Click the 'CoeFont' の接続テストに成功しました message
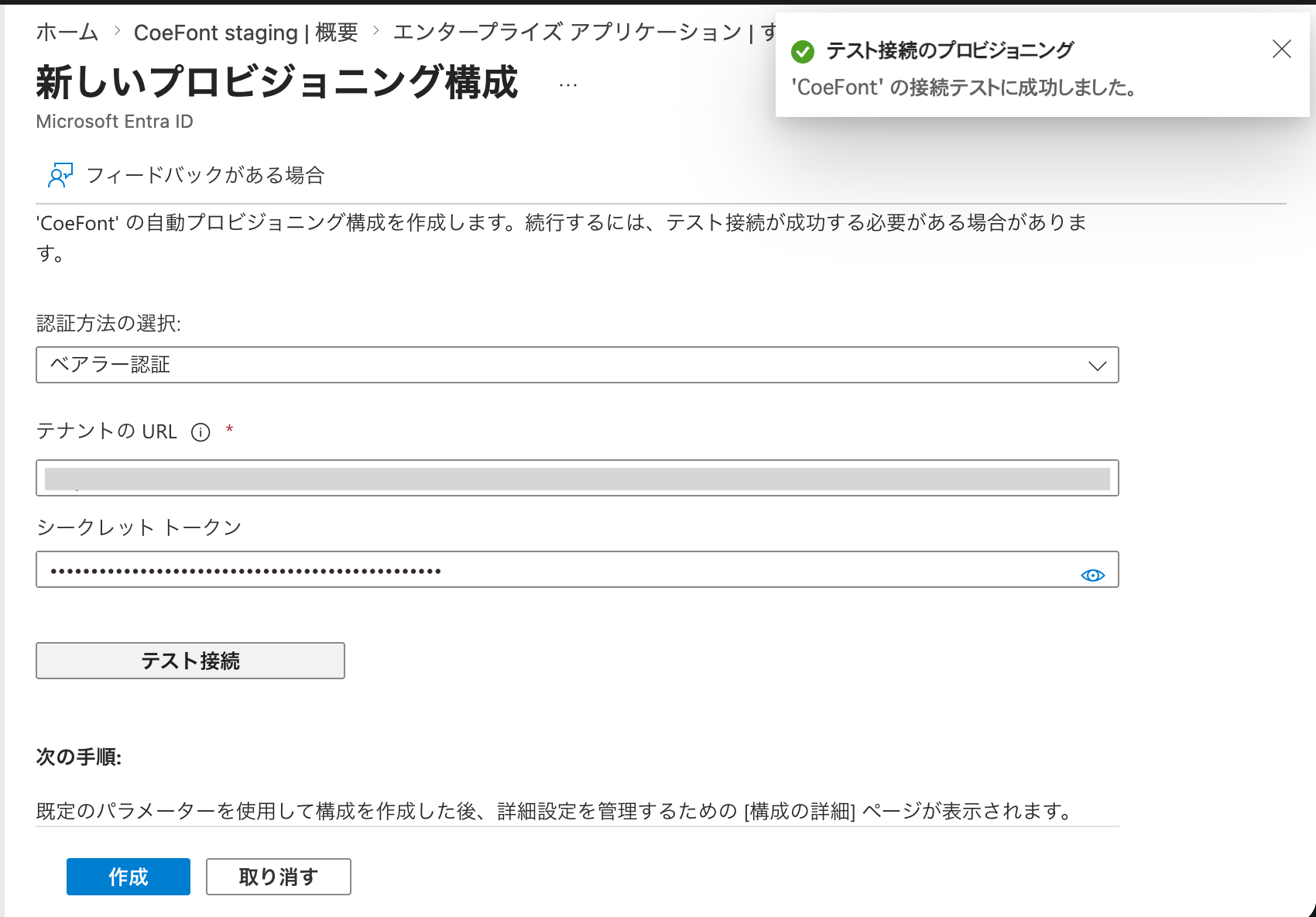 (x=965, y=88)
